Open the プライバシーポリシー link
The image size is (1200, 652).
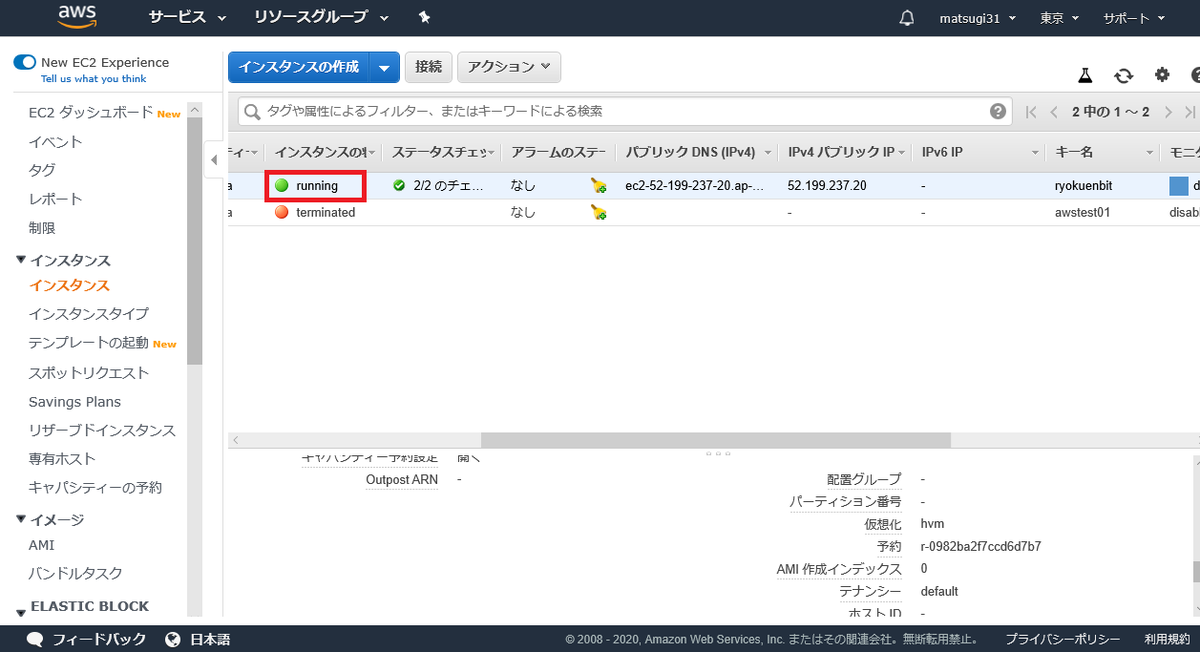1062,639
